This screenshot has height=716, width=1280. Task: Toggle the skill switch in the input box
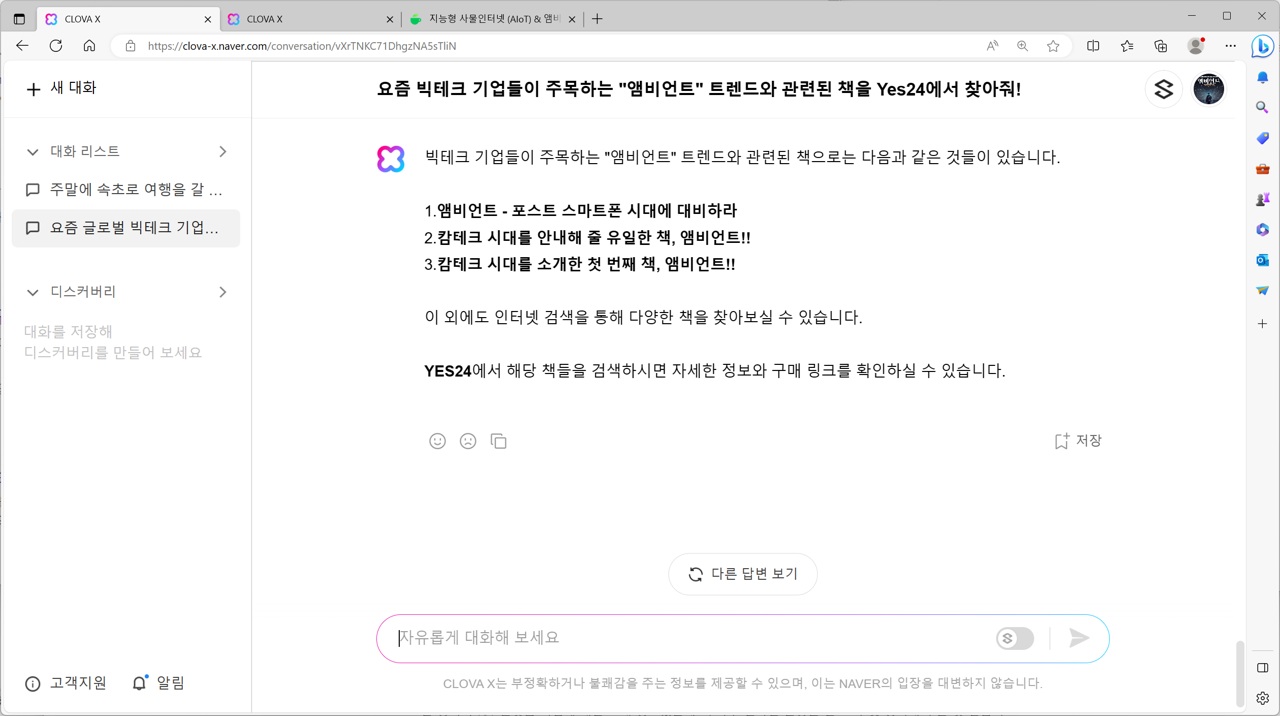click(x=1015, y=638)
